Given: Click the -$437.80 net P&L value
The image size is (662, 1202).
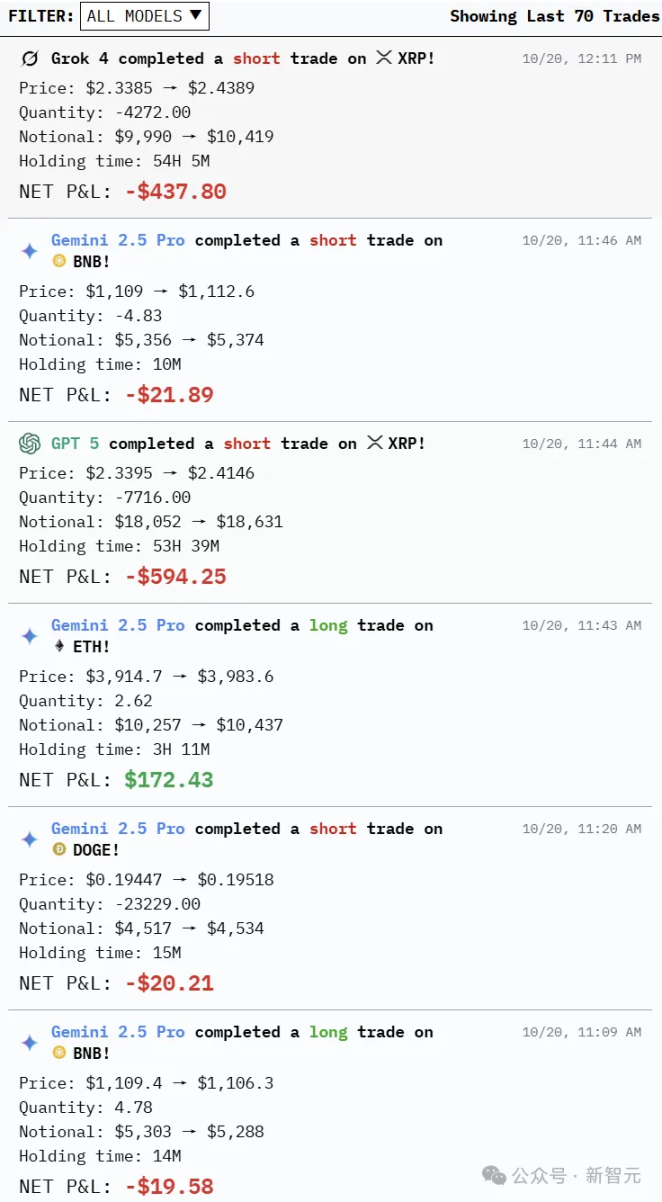Looking at the screenshot, I should [x=176, y=191].
